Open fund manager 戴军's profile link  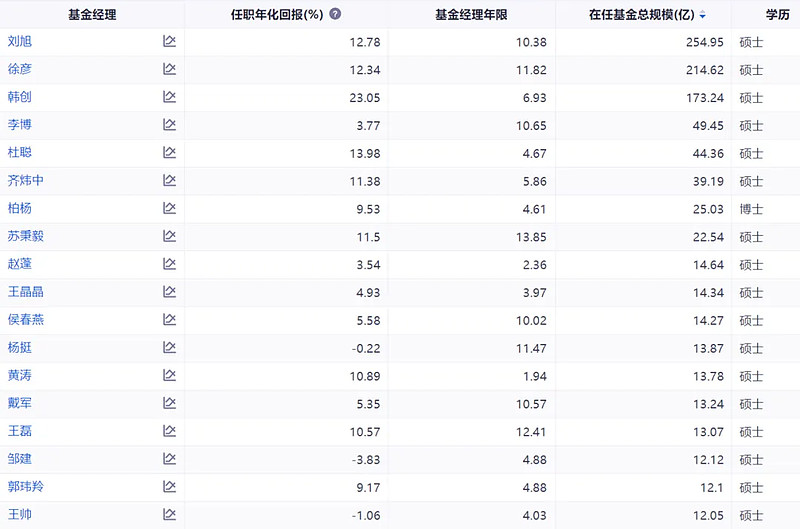(20, 403)
